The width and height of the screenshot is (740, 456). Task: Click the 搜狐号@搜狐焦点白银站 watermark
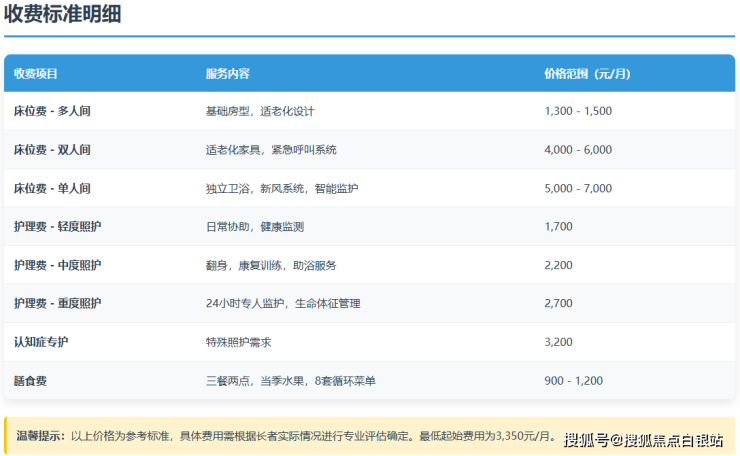click(643, 440)
